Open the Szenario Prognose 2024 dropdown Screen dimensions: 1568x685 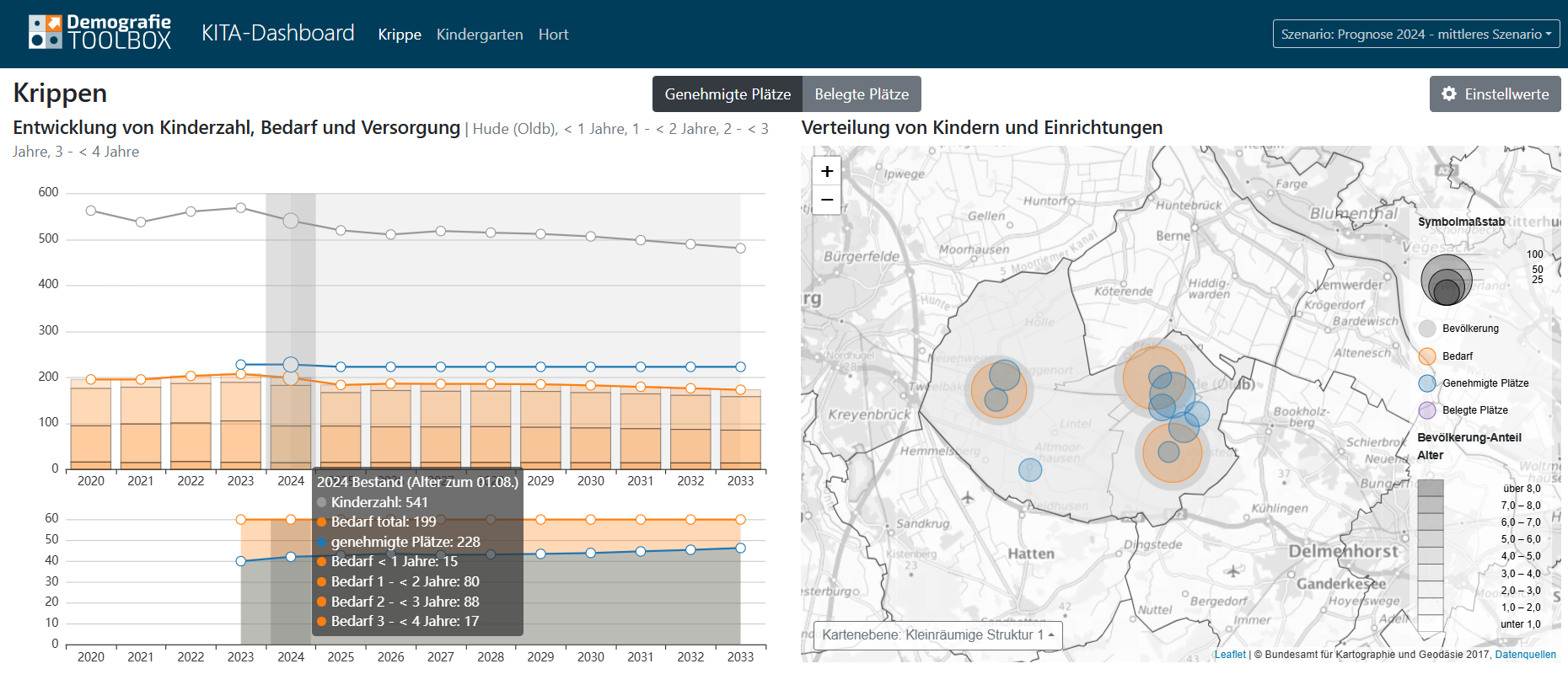click(x=1415, y=34)
